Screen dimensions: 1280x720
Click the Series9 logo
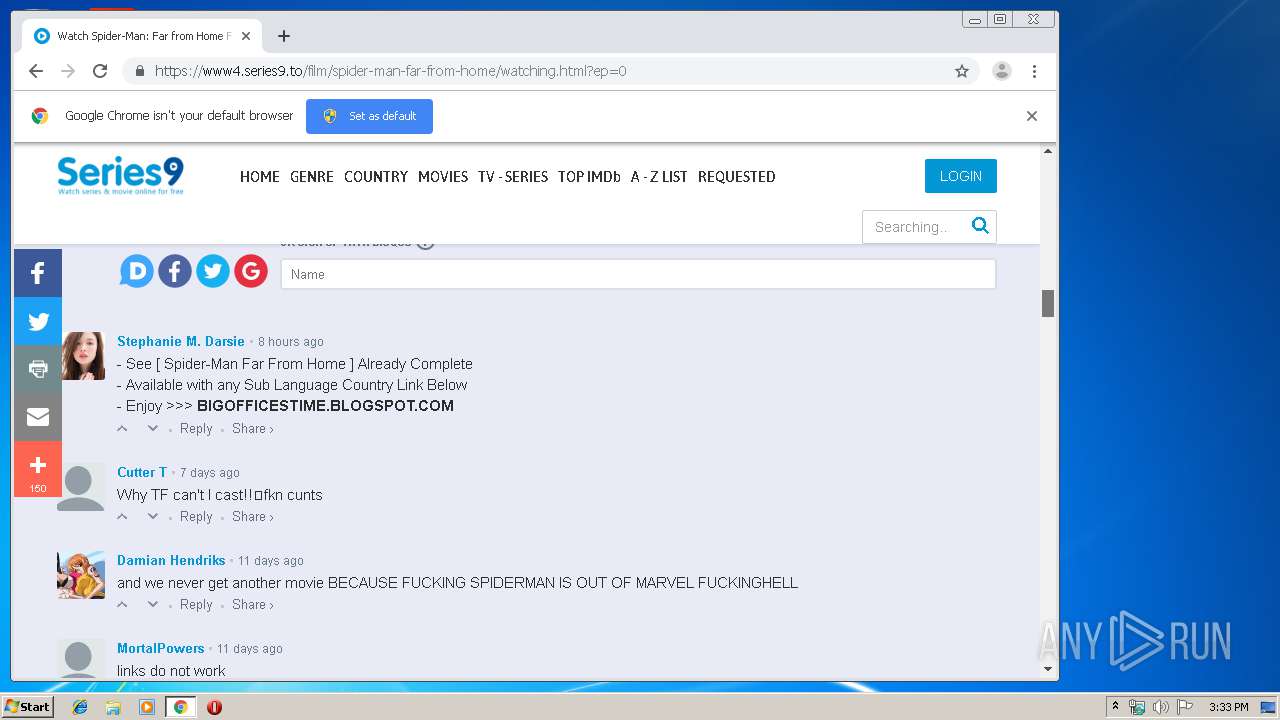120,175
